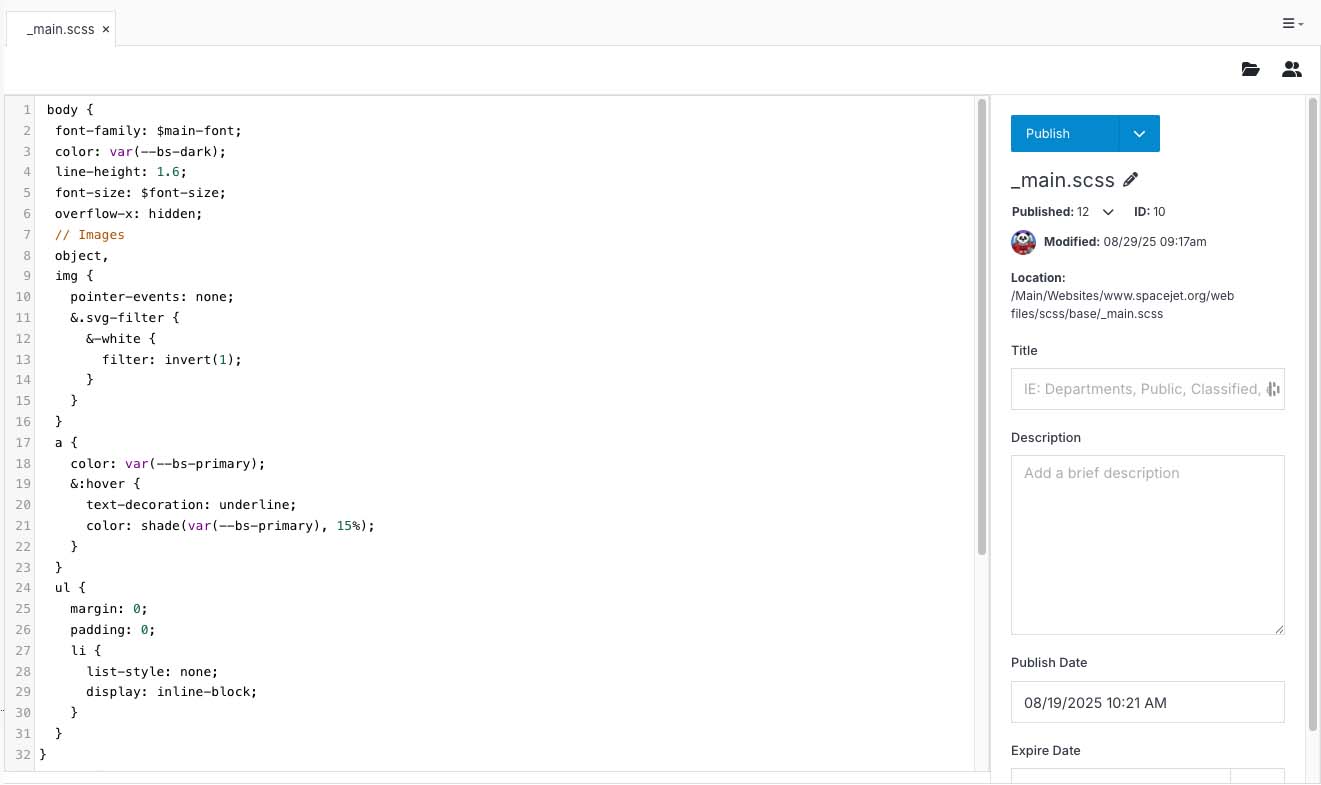1321x785 pixels.
Task: Click the 'text-decoration: underline;' line
Action: click(x=192, y=504)
